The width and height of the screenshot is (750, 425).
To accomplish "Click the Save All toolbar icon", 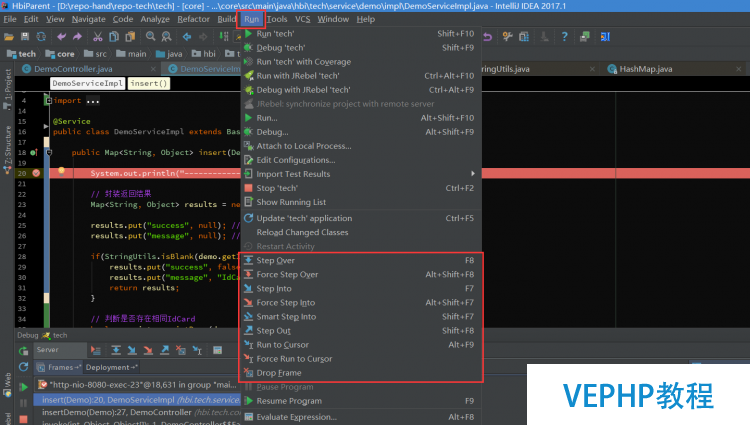I will coord(25,37).
